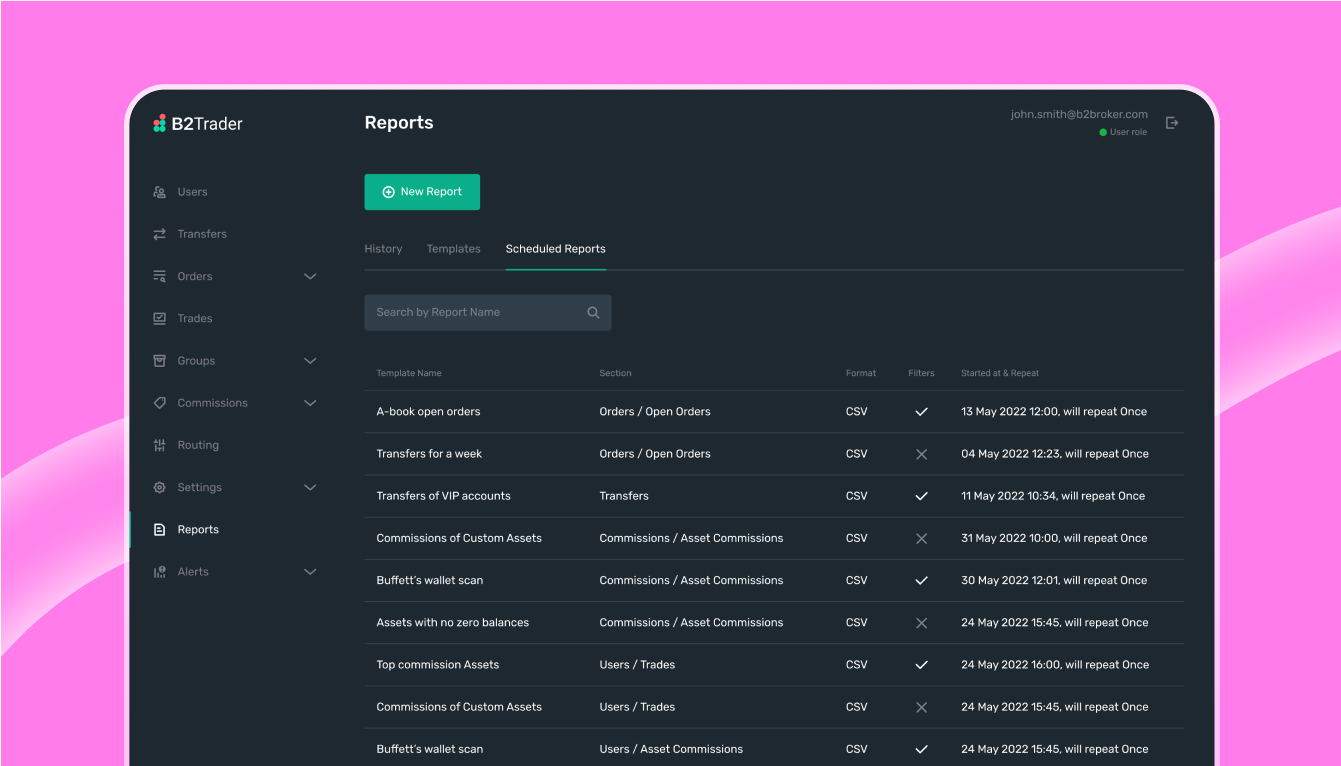Click the Routing sliders icon
The width and height of the screenshot is (1341, 766).
click(x=159, y=445)
